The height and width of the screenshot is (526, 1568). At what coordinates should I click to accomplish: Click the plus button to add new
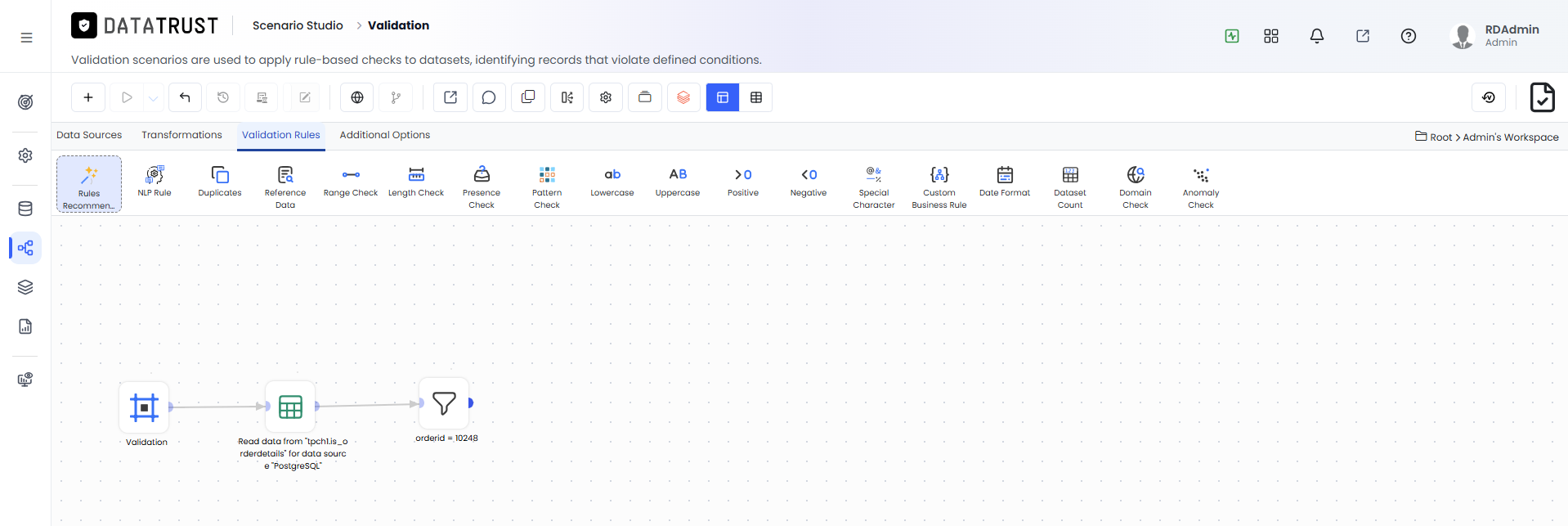pos(88,97)
